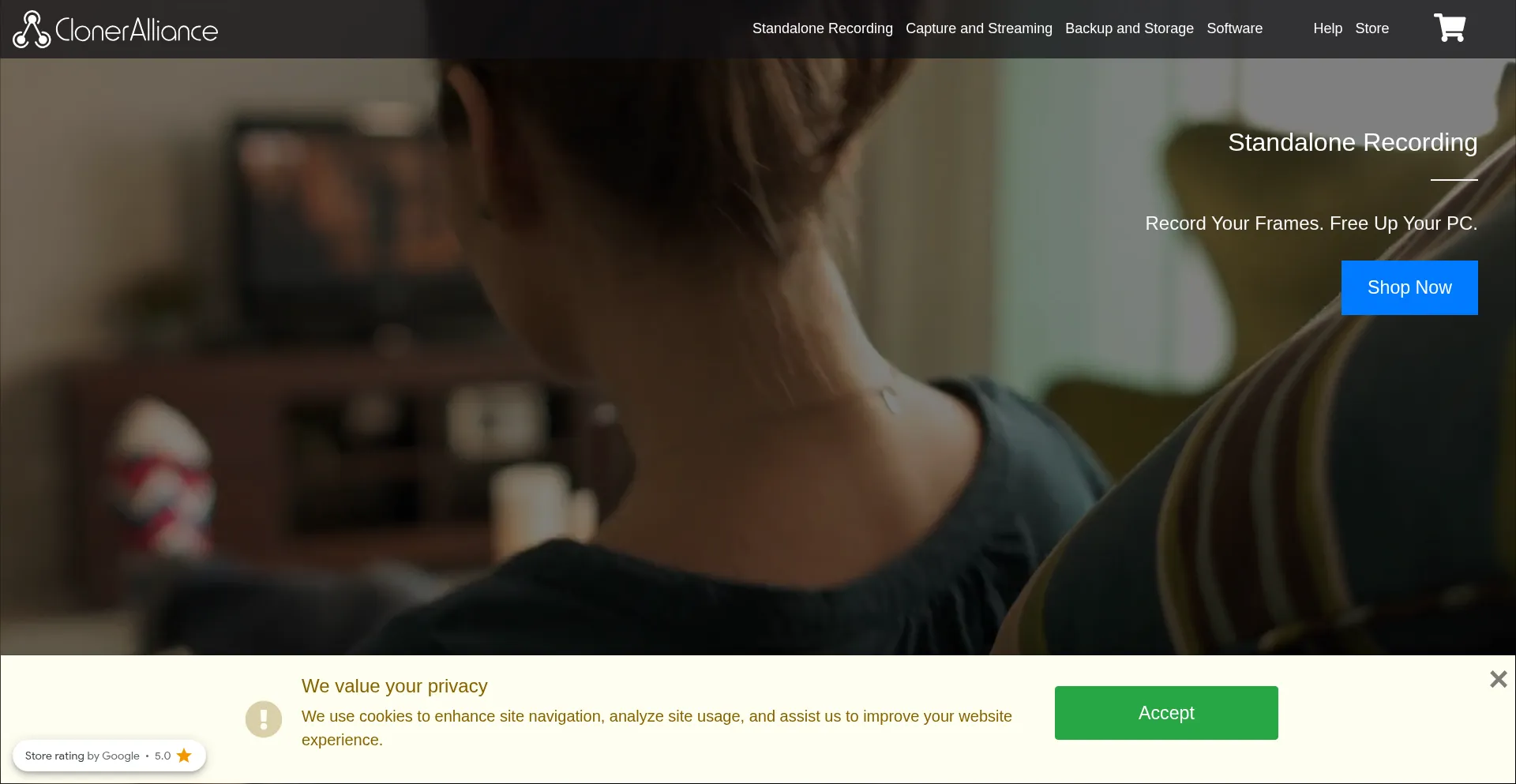This screenshot has width=1516, height=784.
Task: Click the 5.0 rating value
Action: pyautogui.click(x=163, y=756)
